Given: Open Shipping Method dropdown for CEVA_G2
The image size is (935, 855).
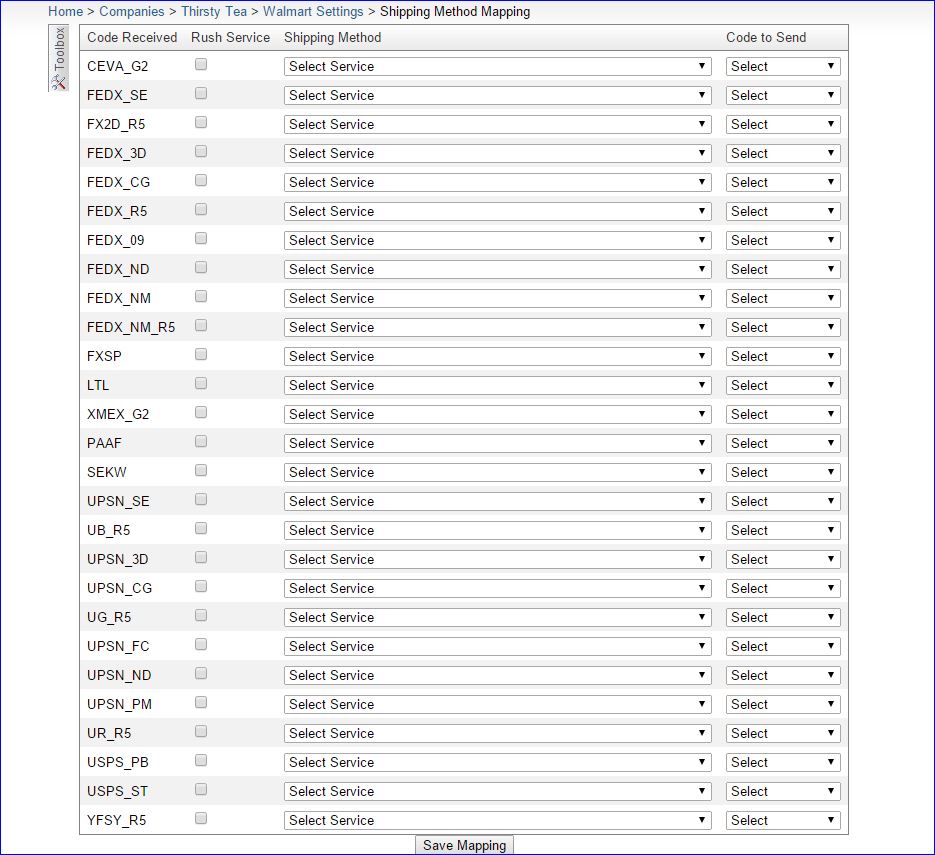Looking at the screenshot, I should click(x=498, y=66).
